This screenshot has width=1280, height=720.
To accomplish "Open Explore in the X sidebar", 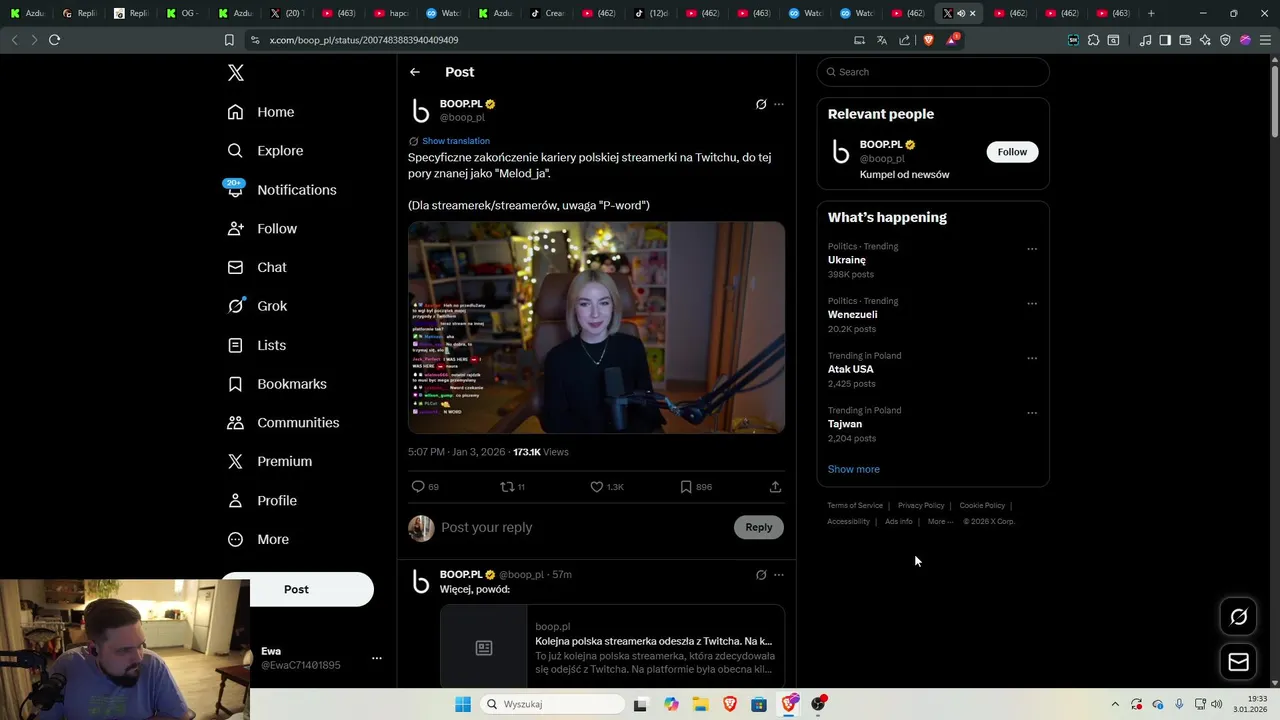I will (265, 151).
